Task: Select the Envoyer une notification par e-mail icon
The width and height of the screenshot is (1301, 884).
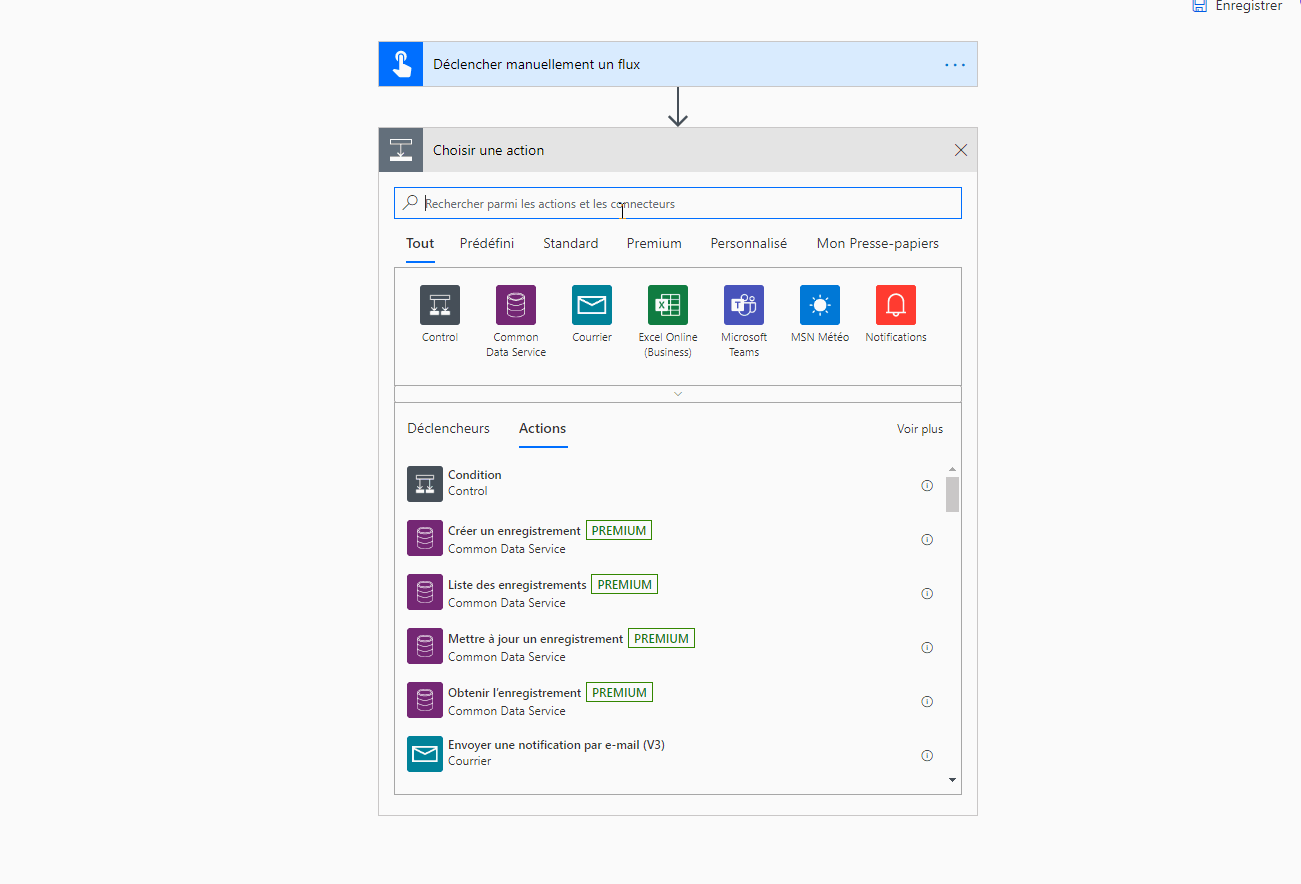Action: (x=425, y=754)
